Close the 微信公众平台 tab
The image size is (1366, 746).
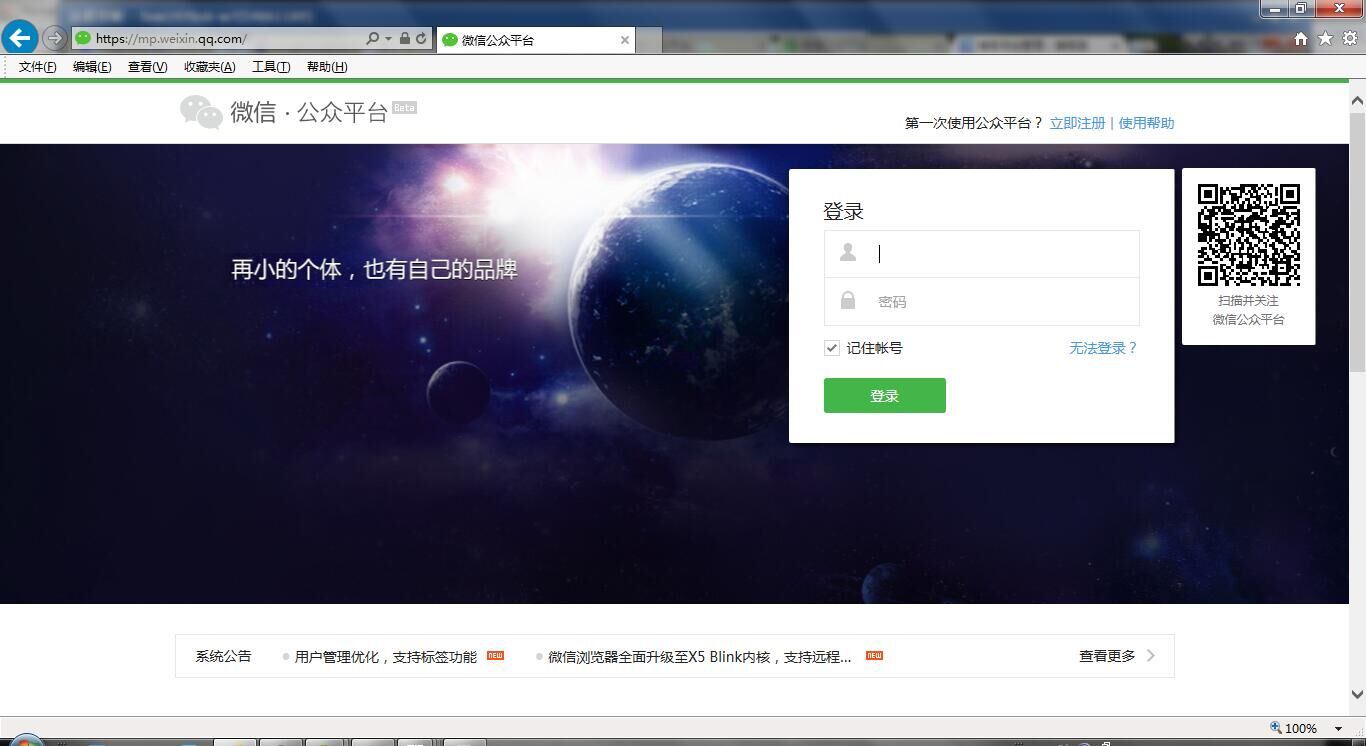coord(625,40)
